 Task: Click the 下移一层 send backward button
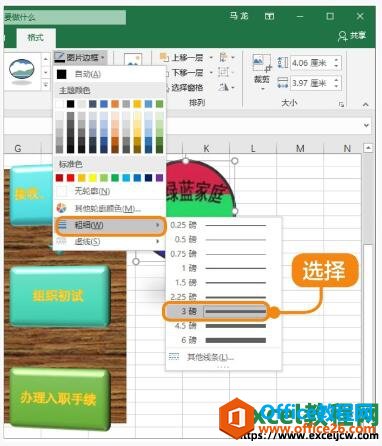tap(182, 72)
